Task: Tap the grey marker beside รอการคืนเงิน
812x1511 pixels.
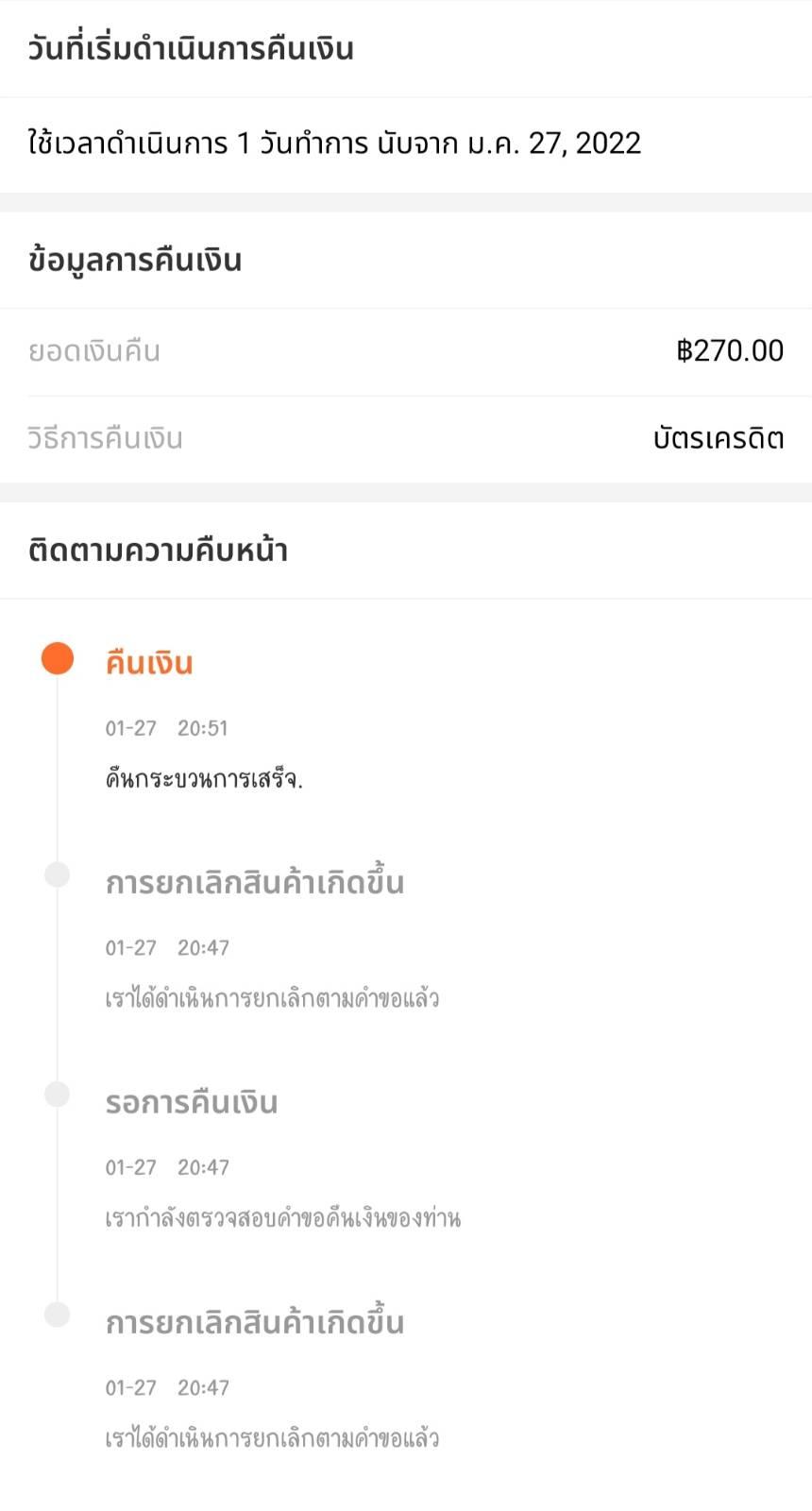Action: pyautogui.click(x=58, y=1095)
